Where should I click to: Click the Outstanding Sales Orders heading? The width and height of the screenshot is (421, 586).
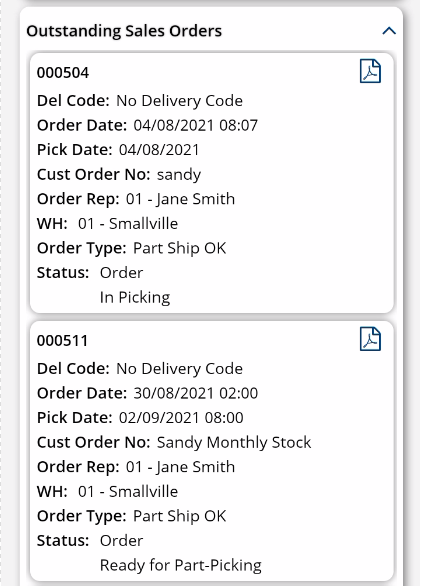[x=124, y=31]
